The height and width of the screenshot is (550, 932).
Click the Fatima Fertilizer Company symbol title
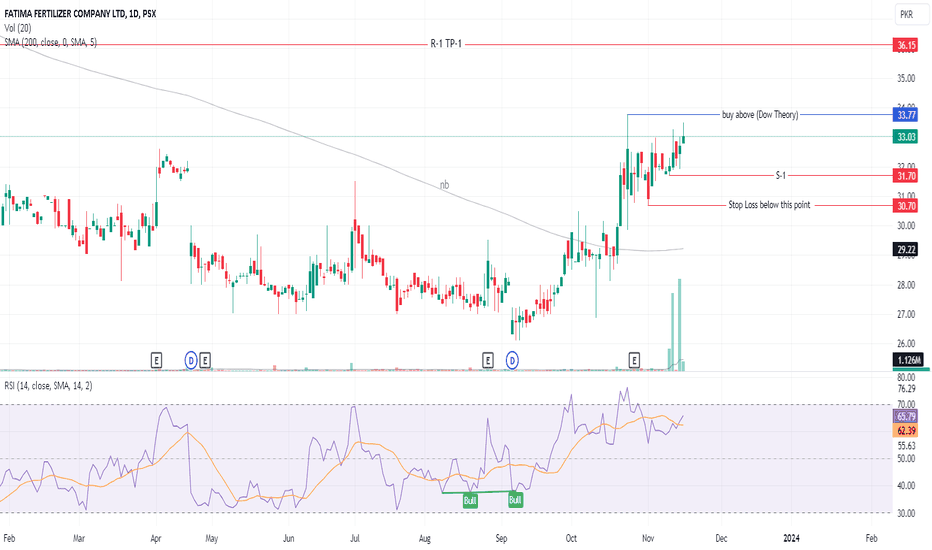(x=80, y=13)
